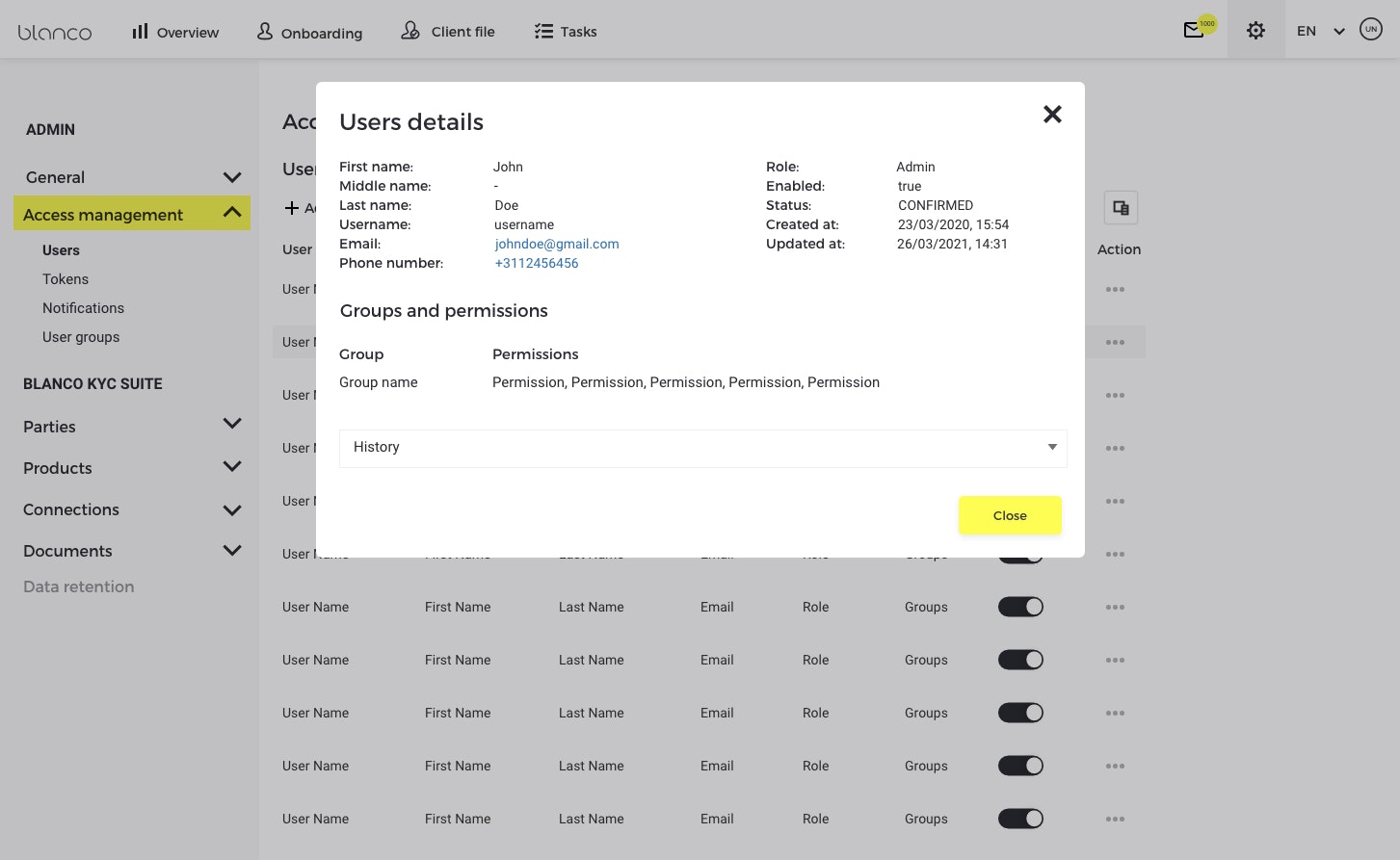Open the settings gear icon
1400x860 pixels.
pyautogui.click(x=1255, y=31)
